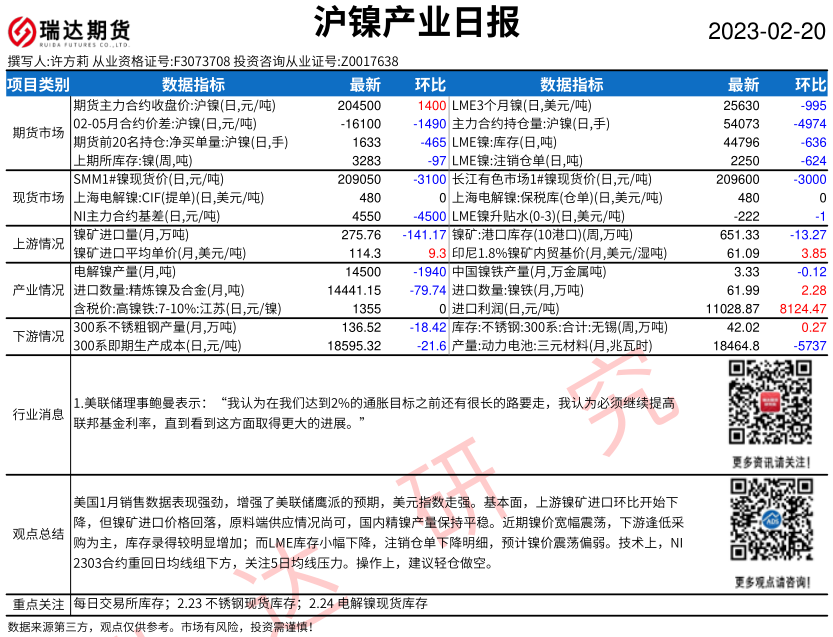
Task: Click the Ruida Futures logo
Action: pyautogui.click(x=70, y=31)
